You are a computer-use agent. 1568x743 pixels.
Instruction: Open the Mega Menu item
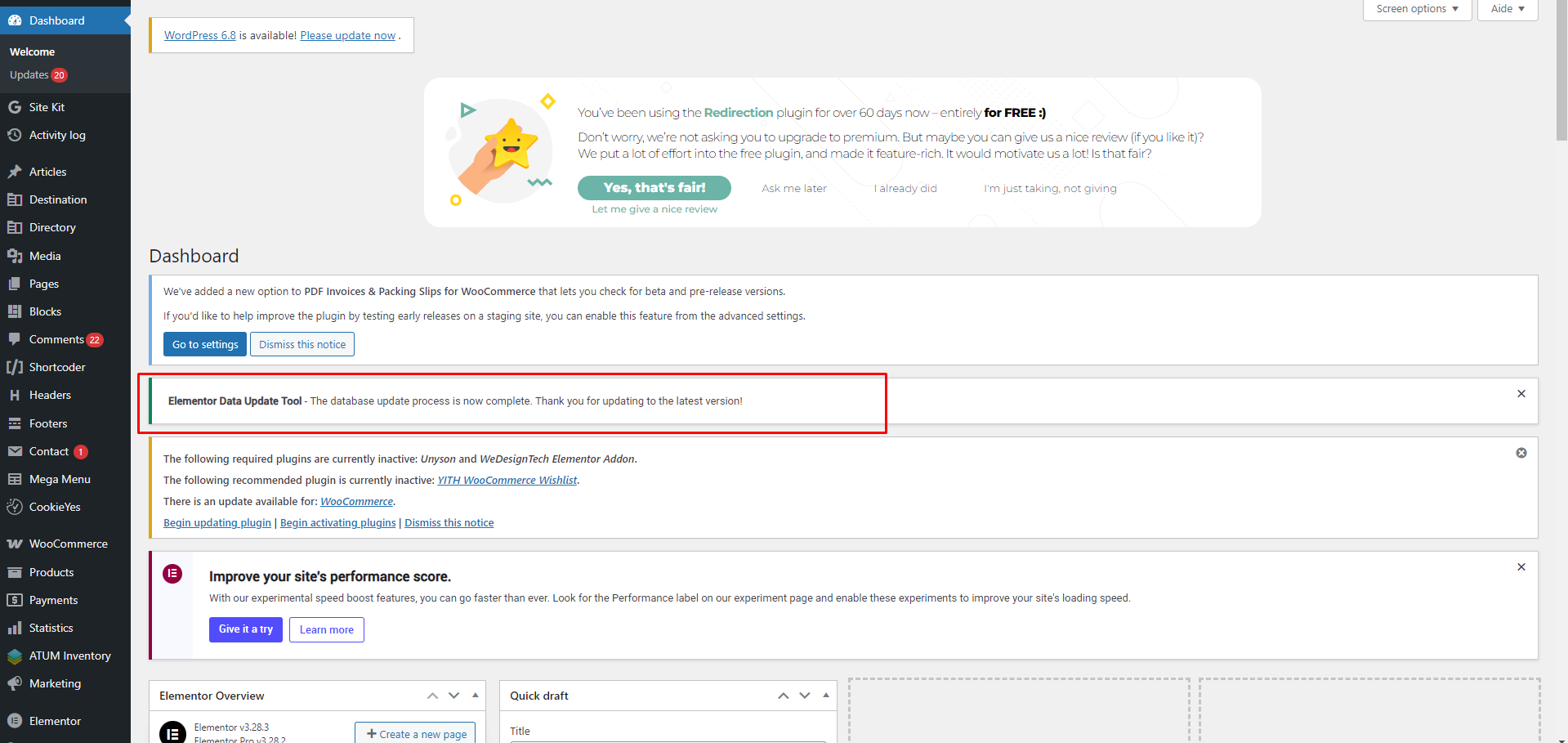click(x=65, y=479)
